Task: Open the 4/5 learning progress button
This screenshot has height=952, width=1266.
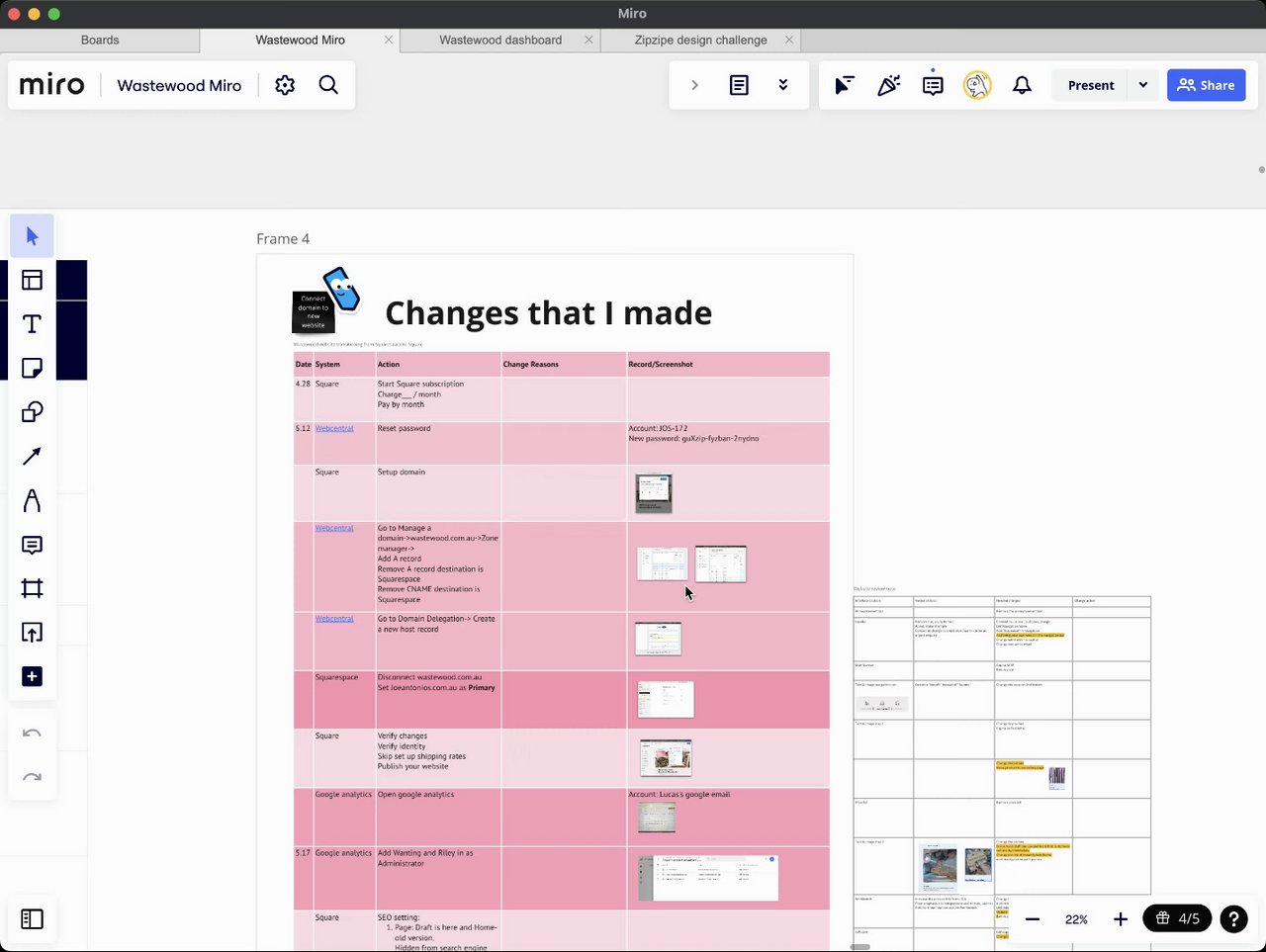Action: click(x=1177, y=919)
